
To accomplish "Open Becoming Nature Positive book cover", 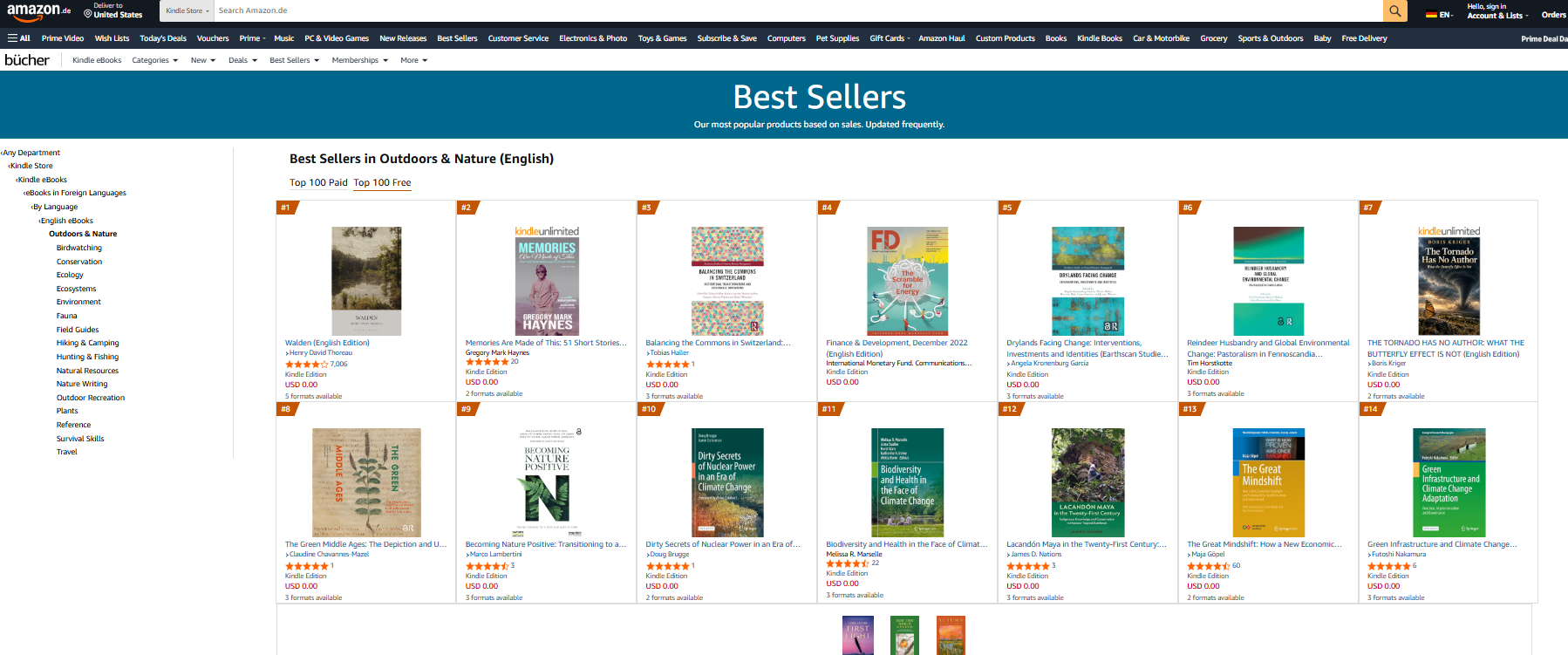I will tap(547, 482).
